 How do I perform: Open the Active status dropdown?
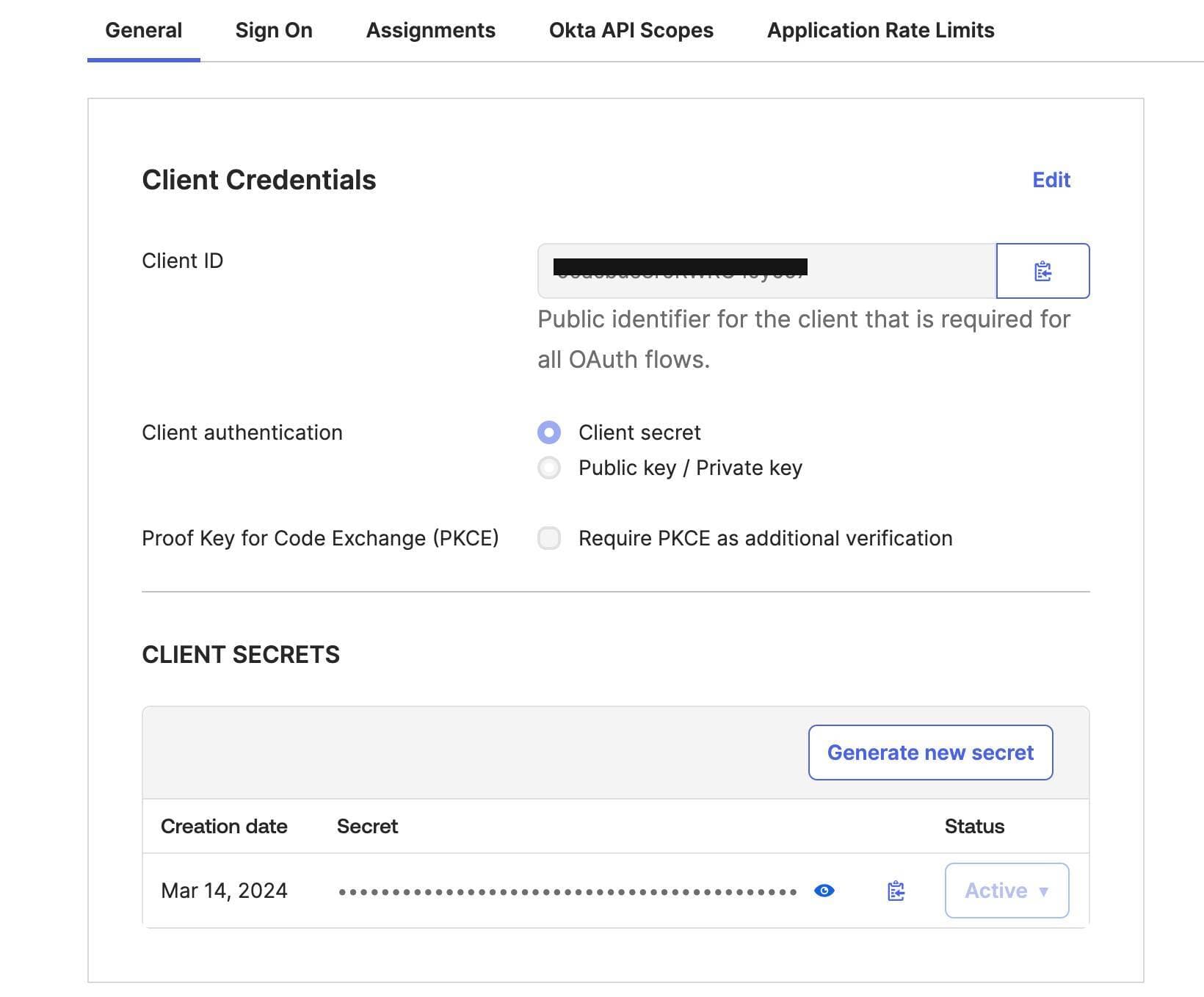pos(1007,891)
